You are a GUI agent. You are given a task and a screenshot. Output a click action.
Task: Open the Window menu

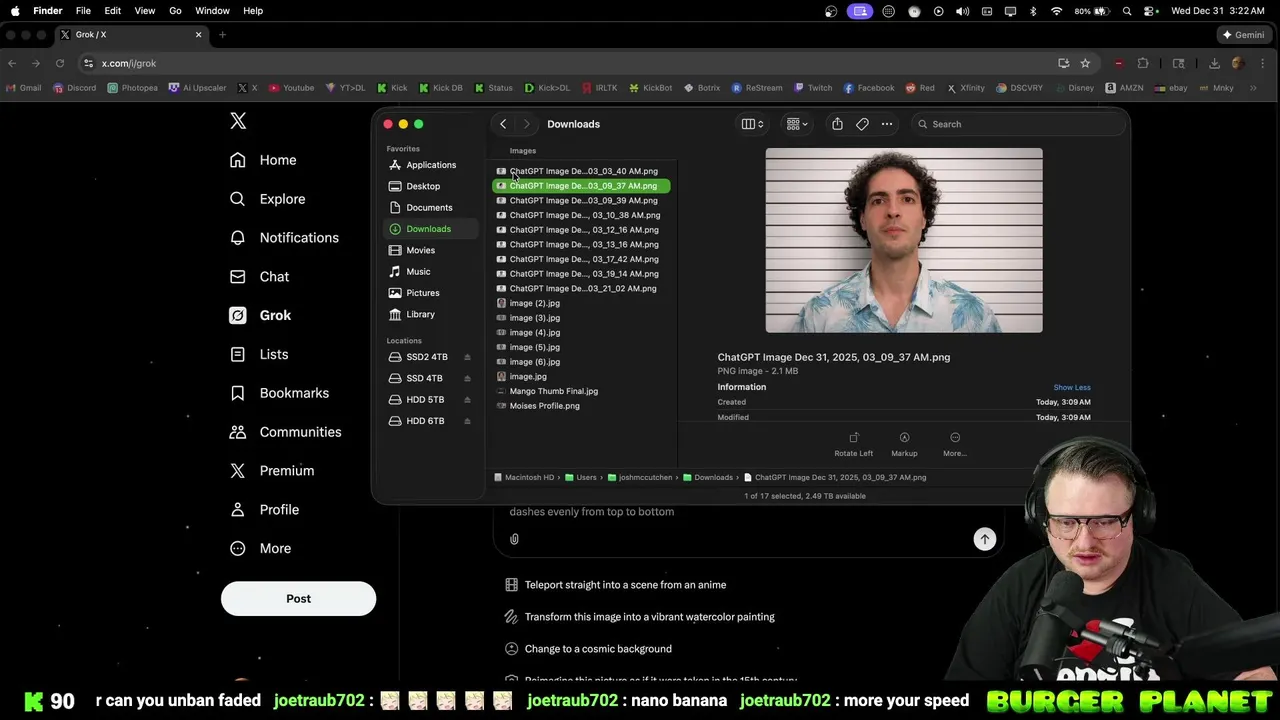click(212, 11)
